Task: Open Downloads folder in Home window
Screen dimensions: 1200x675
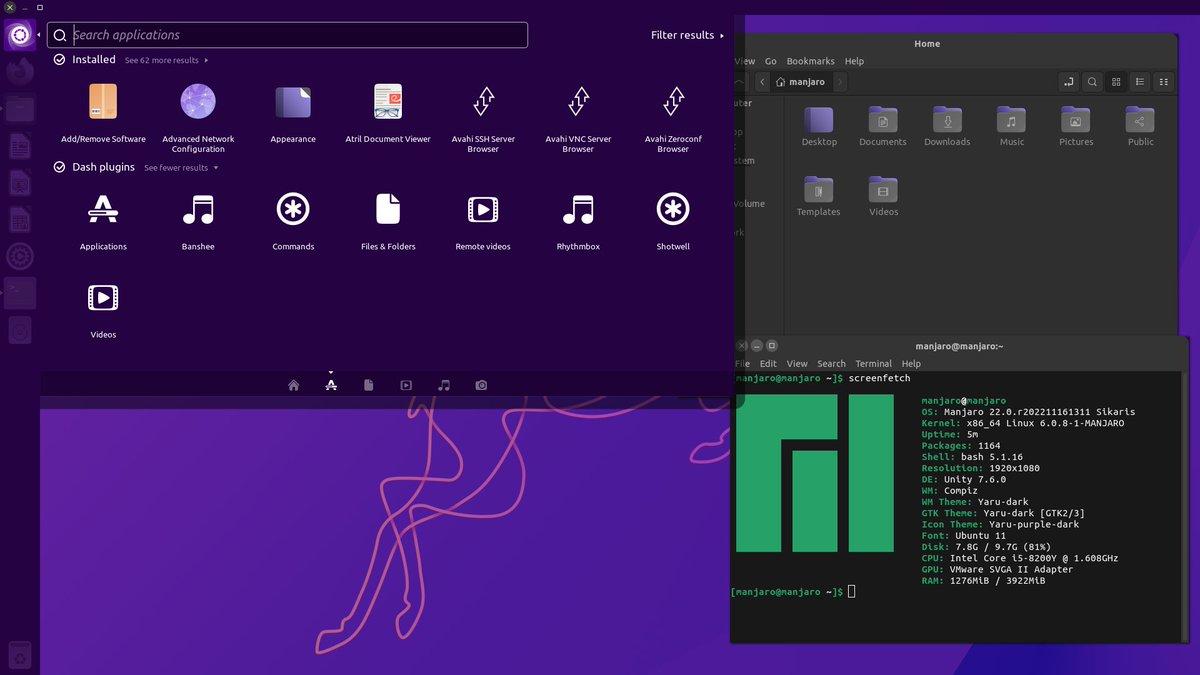Action: point(947,126)
